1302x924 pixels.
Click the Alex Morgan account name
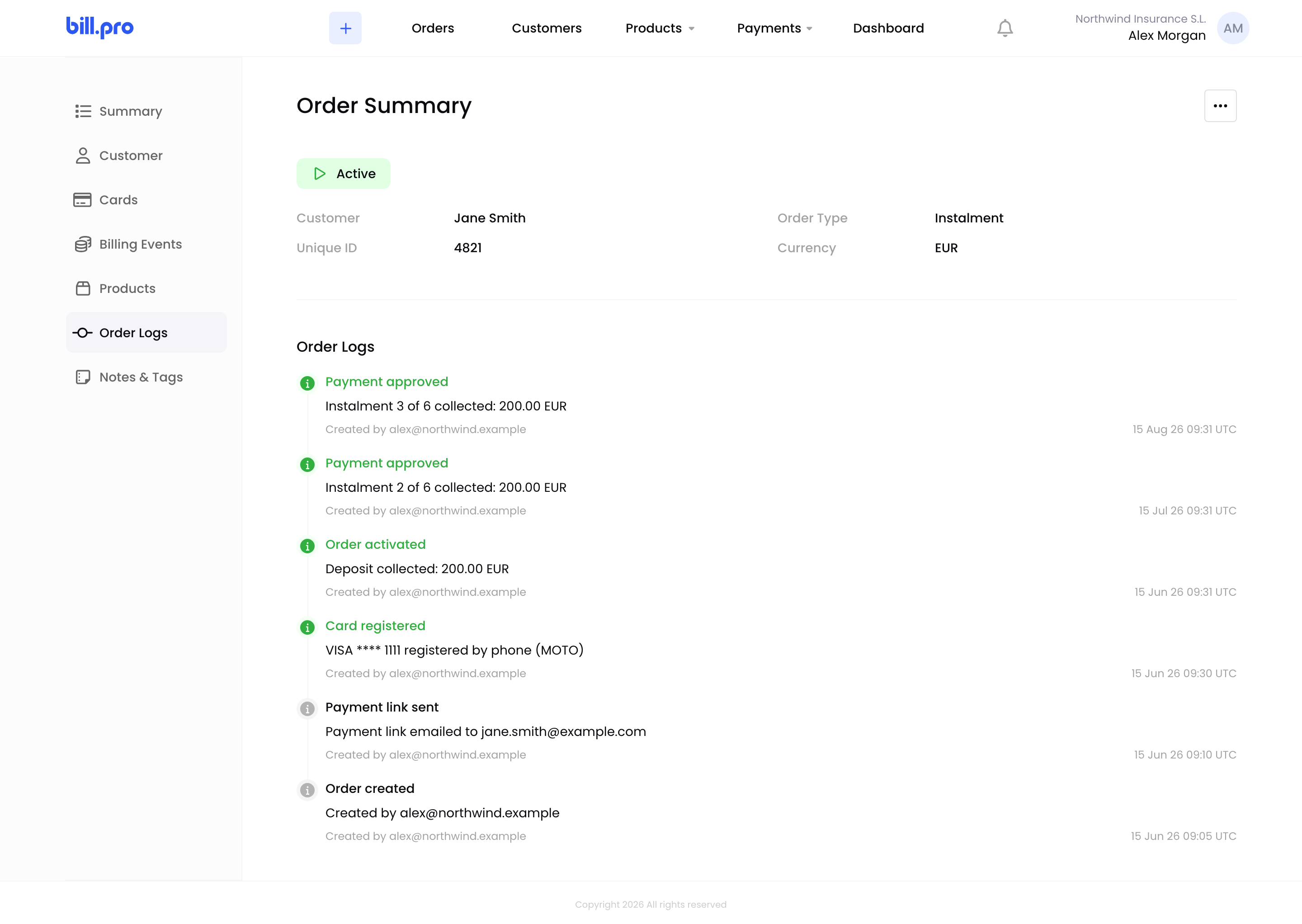pyautogui.click(x=1166, y=35)
